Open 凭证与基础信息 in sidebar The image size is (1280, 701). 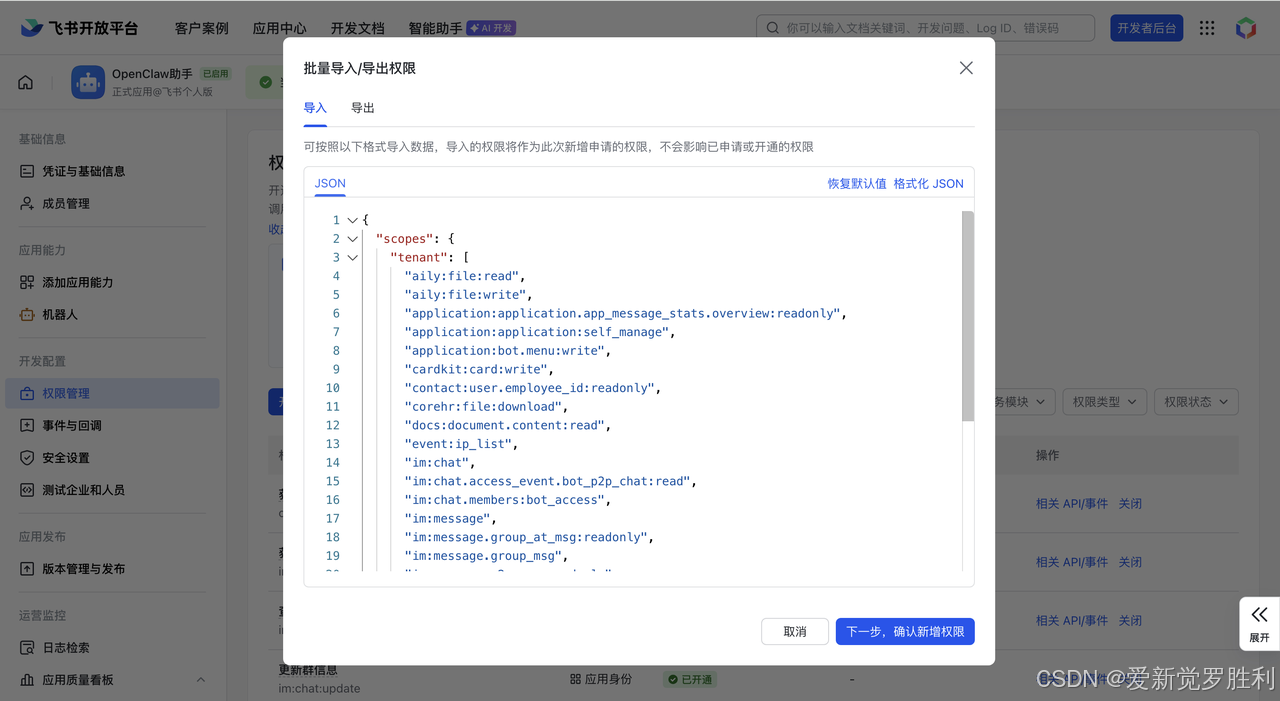[84, 171]
